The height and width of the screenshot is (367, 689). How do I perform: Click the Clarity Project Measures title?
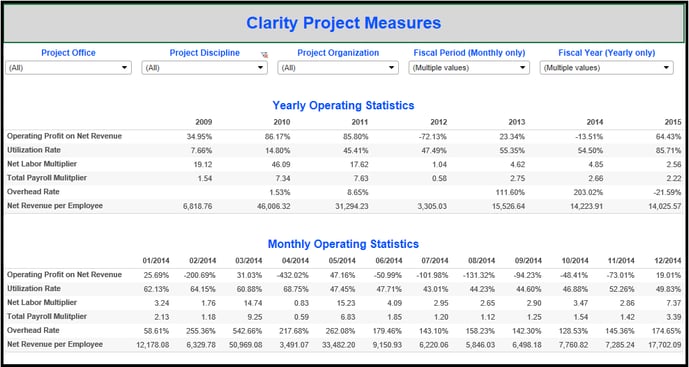coord(344,23)
